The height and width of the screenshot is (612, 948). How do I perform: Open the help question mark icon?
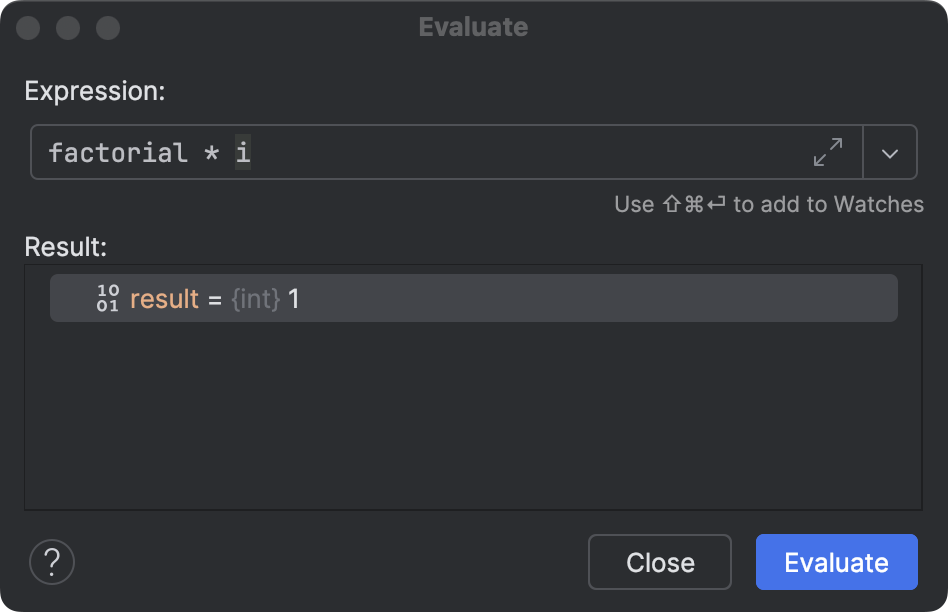click(51, 562)
